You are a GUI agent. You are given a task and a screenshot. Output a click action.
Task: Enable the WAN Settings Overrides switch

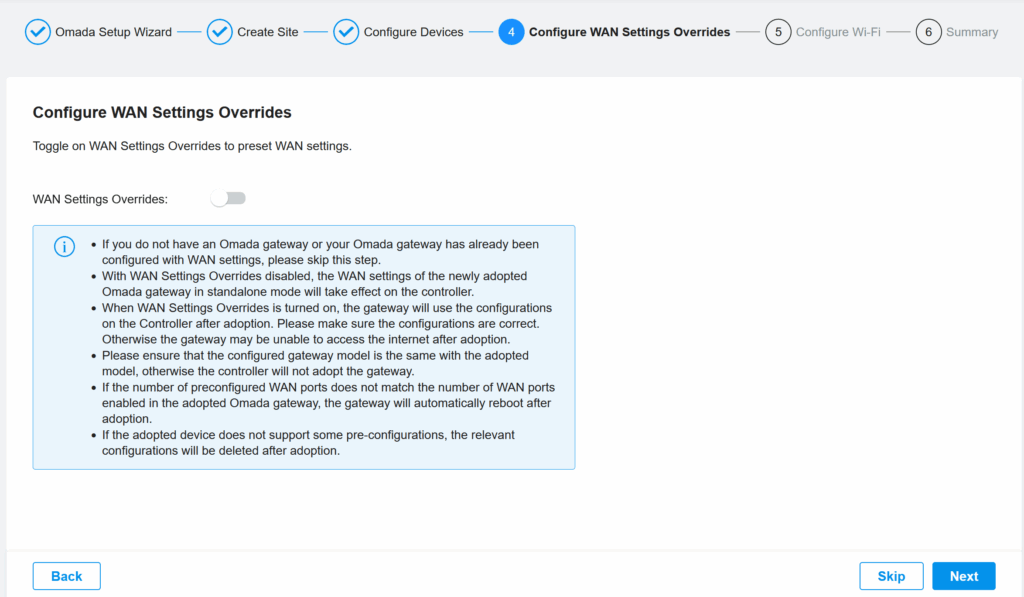(x=228, y=199)
